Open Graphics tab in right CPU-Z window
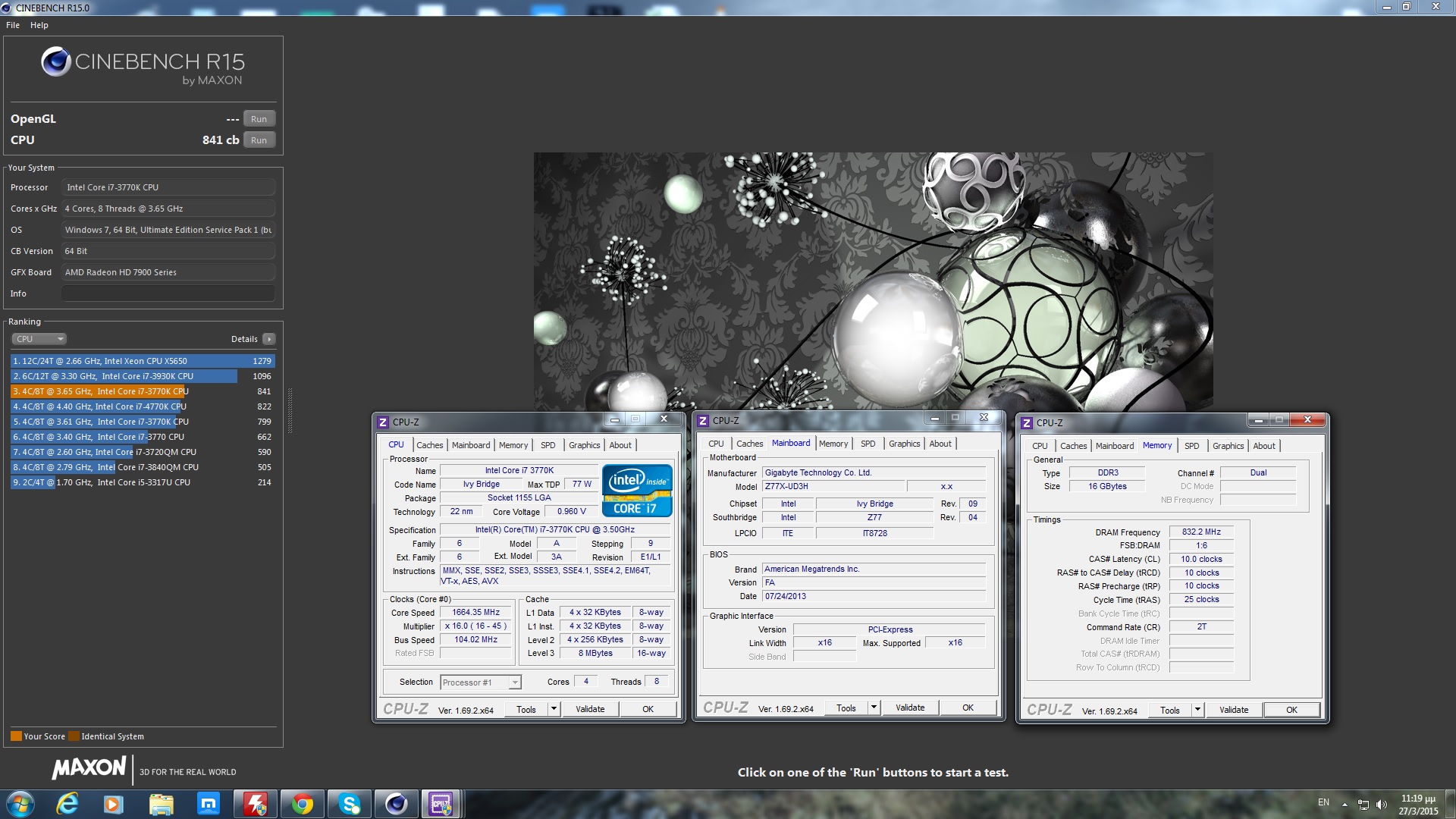Image resolution: width=1456 pixels, height=819 pixels. pyautogui.click(x=1228, y=446)
